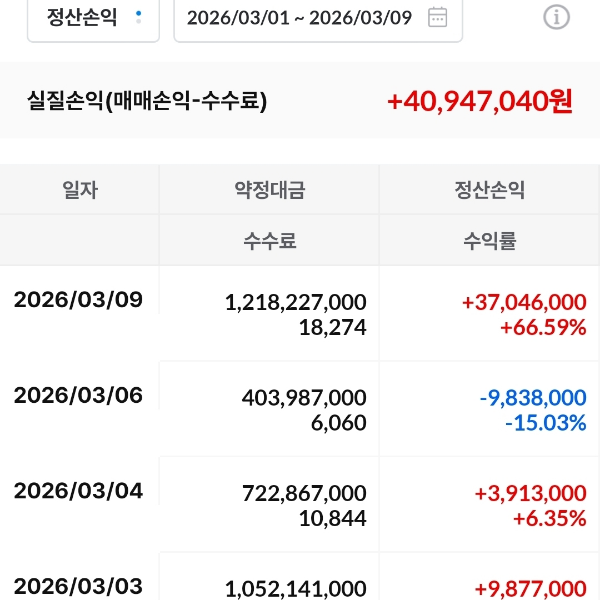The width and height of the screenshot is (600, 600).
Task: Click the 정산손익 column header
Action: 489,190
